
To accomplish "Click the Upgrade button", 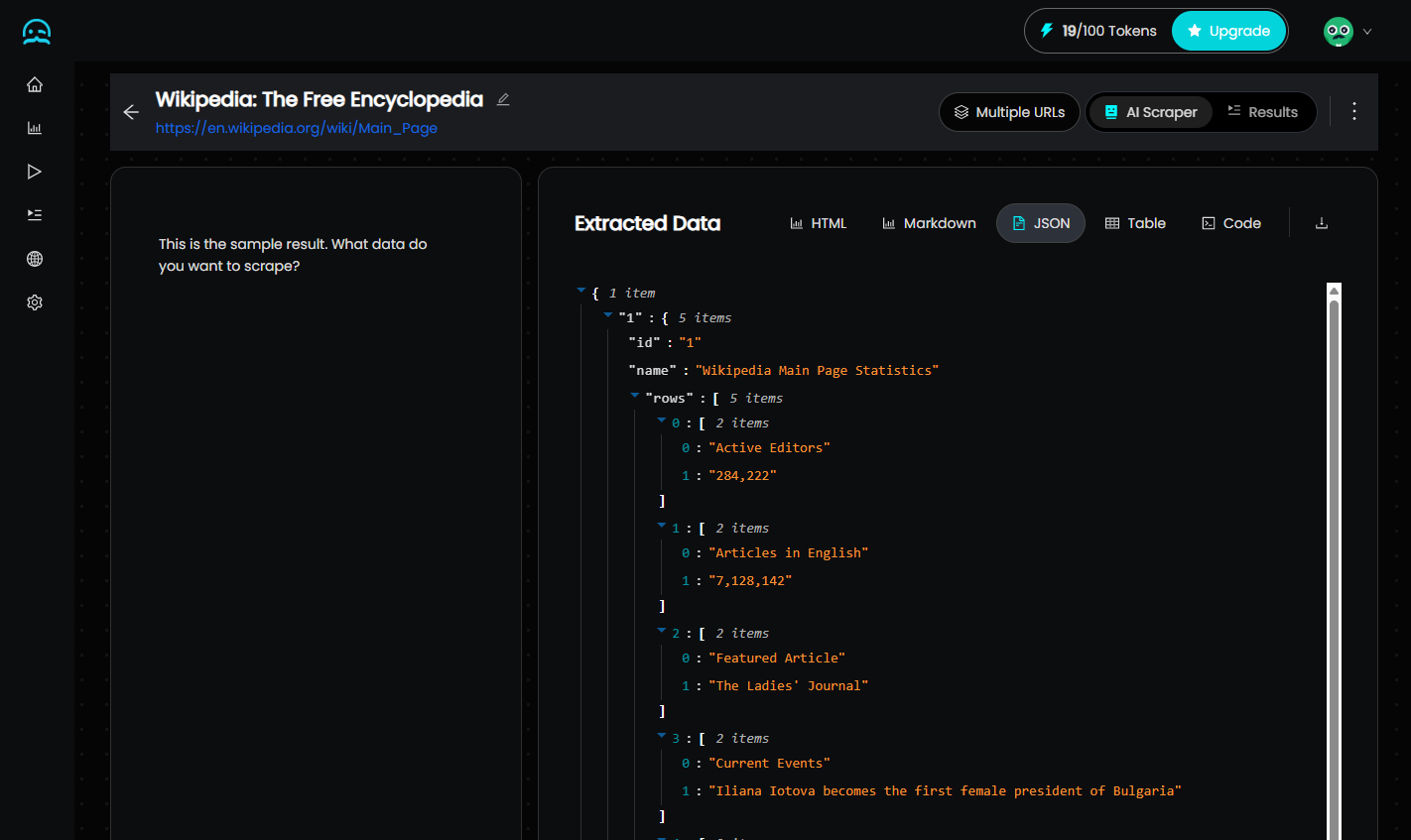I will (1228, 31).
